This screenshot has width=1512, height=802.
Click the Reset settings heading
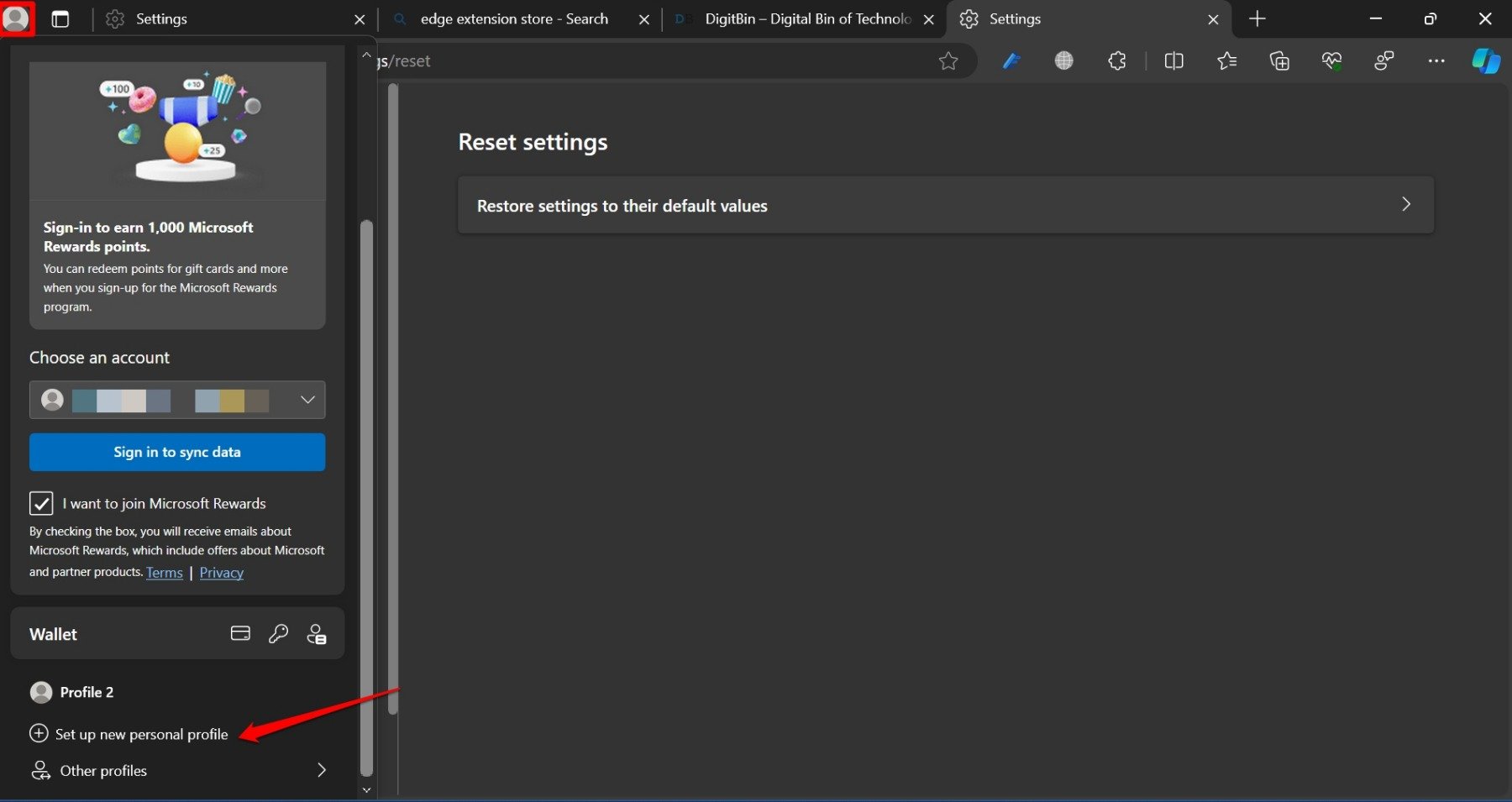click(x=533, y=142)
